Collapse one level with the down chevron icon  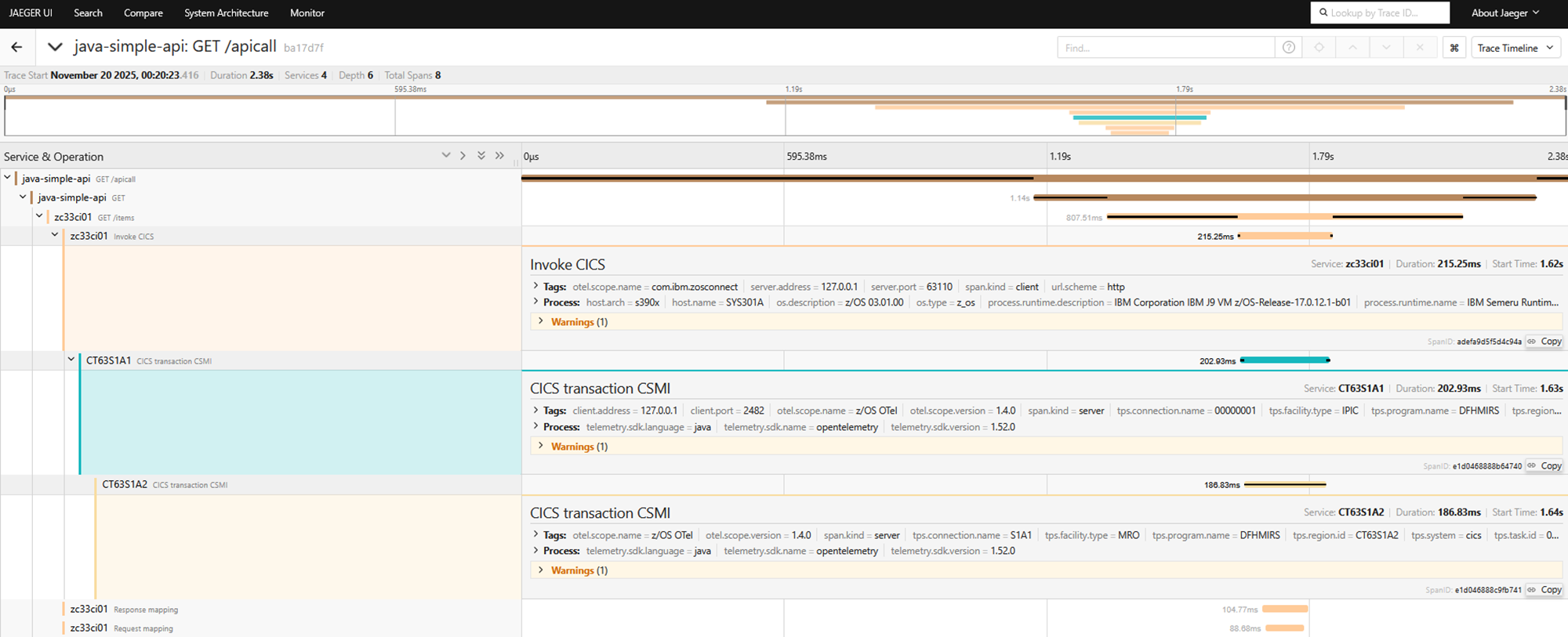446,156
